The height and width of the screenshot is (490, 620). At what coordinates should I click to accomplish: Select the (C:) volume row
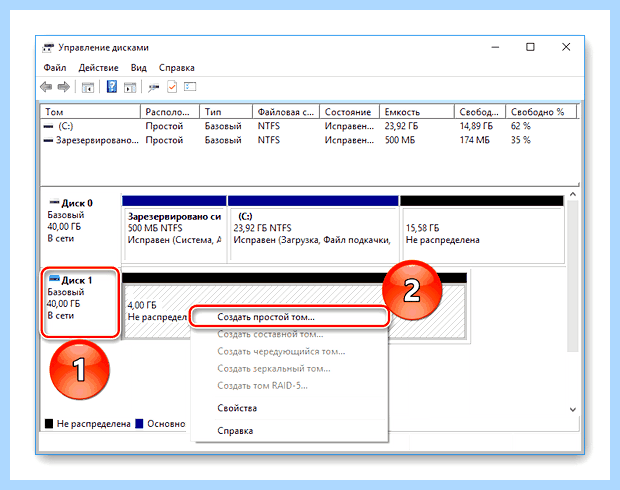click(310, 126)
